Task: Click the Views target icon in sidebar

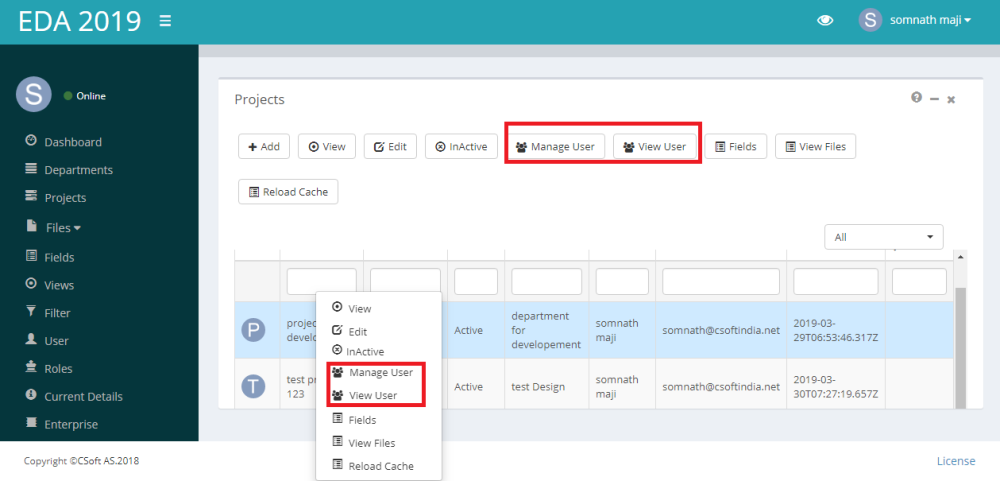Action: (31, 283)
